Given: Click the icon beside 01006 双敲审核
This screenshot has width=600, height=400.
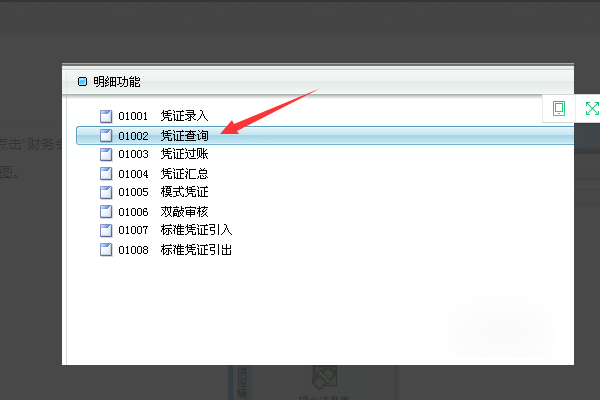Looking at the screenshot, I should pyautogui.click(x=106, y=212).
